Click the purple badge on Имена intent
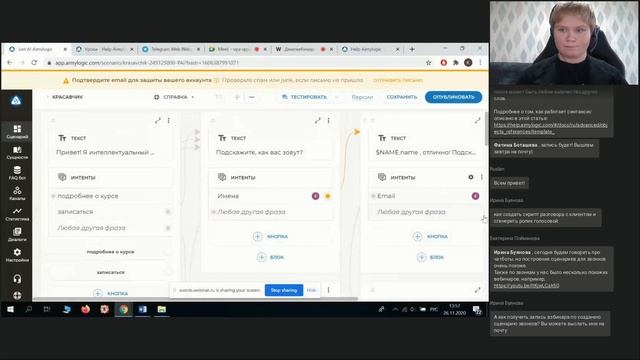640x360 pixels. 316,196
